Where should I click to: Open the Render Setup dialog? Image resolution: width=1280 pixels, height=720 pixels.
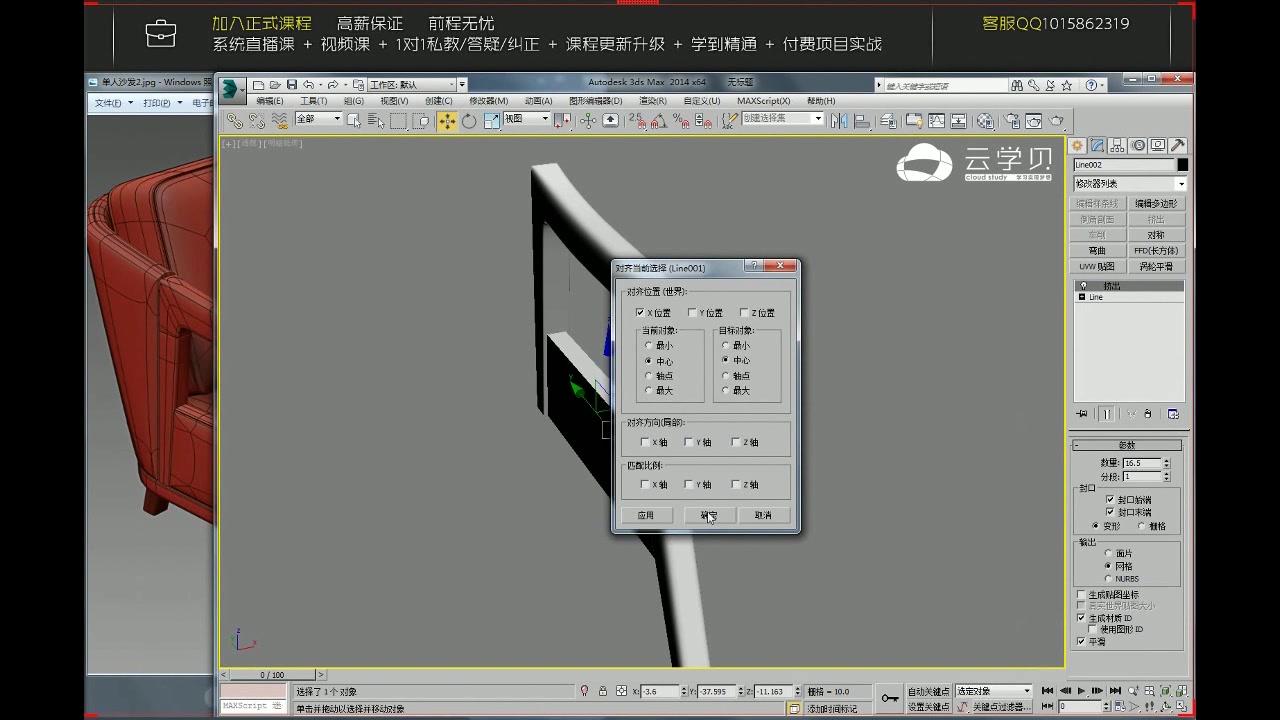pos(1013,120)
